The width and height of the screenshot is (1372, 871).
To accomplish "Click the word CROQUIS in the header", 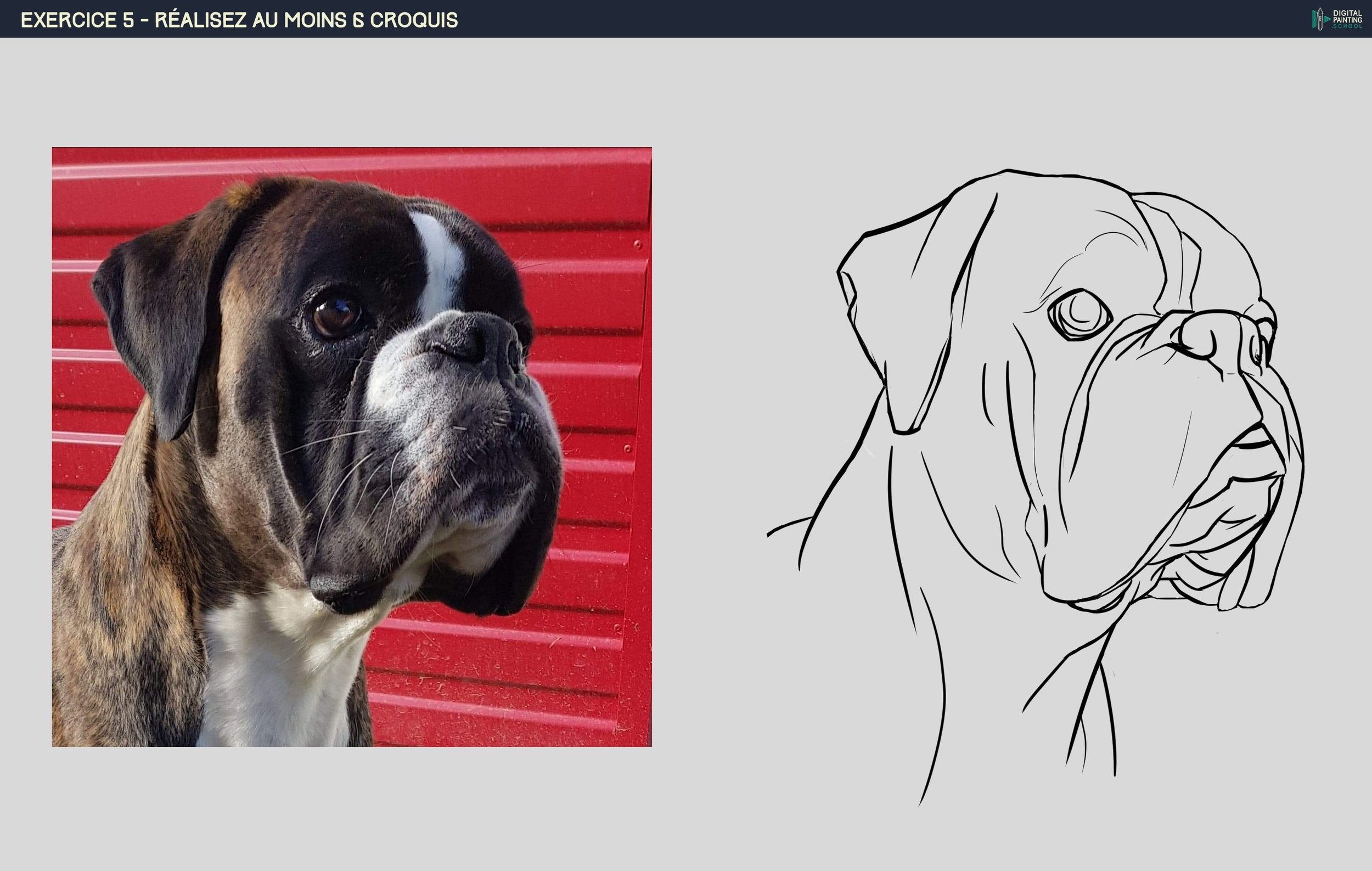I will tap(414, 20).
